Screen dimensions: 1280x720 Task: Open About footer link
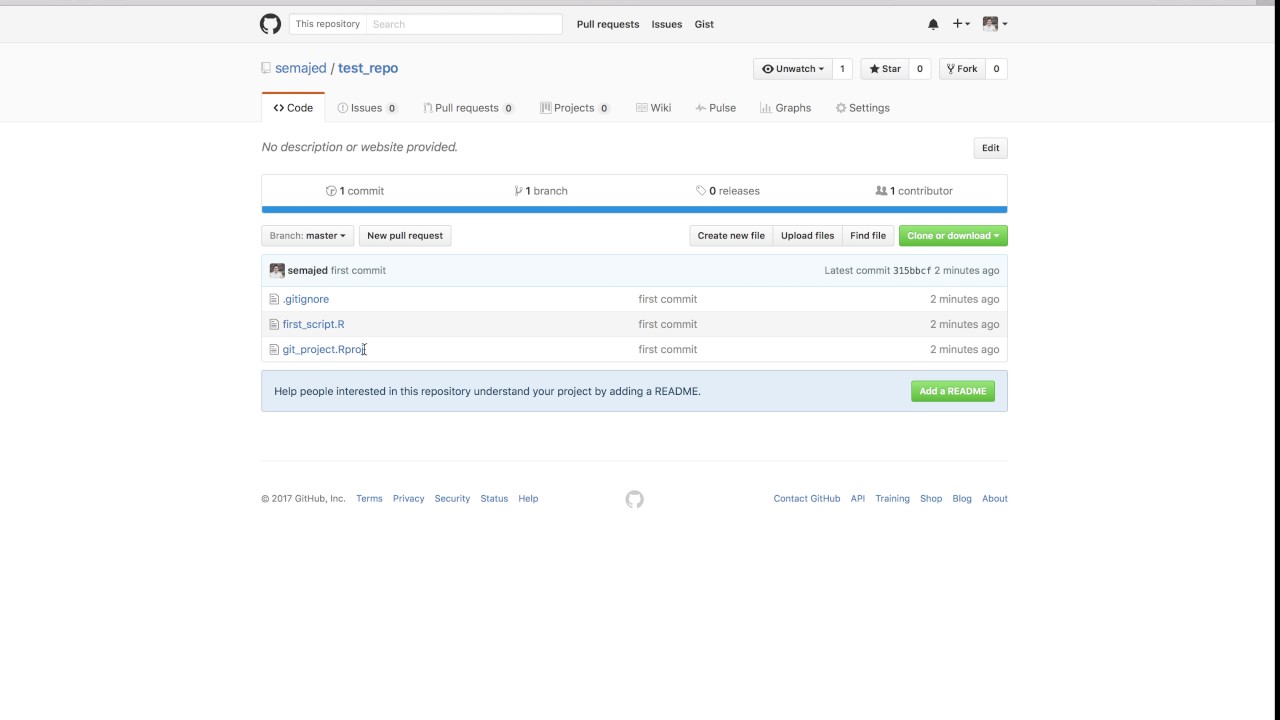[995, 499]
